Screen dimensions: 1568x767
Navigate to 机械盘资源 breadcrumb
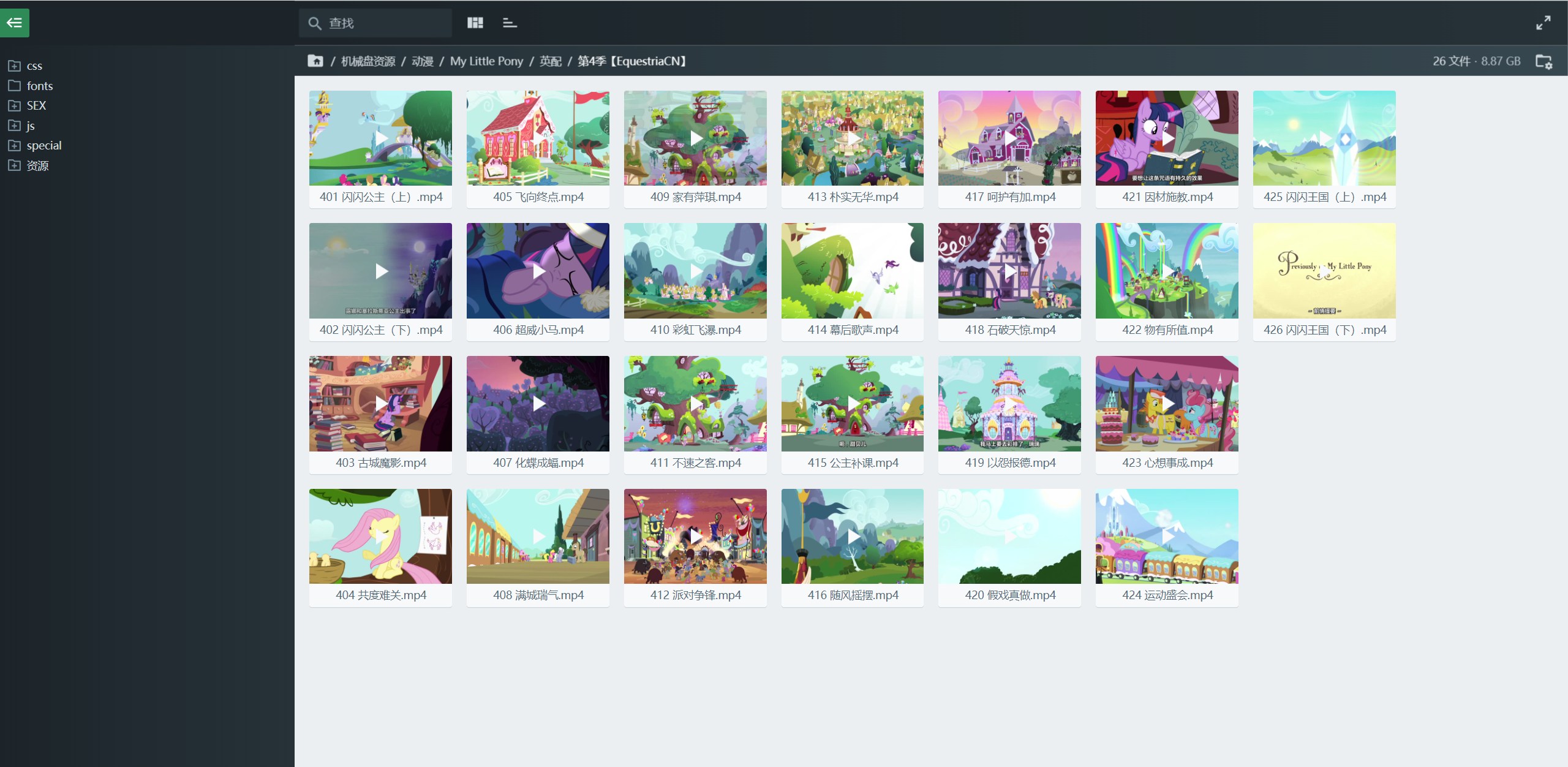(368, 61)
